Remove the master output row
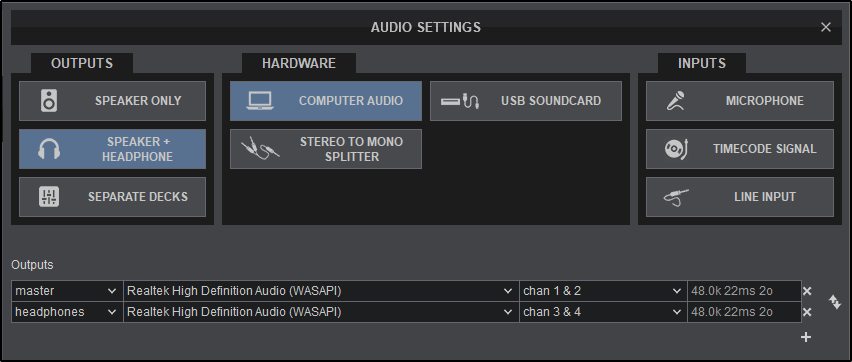Image resolution: width=852 pixels, height=362 pixels. click(x=807, y=291)
